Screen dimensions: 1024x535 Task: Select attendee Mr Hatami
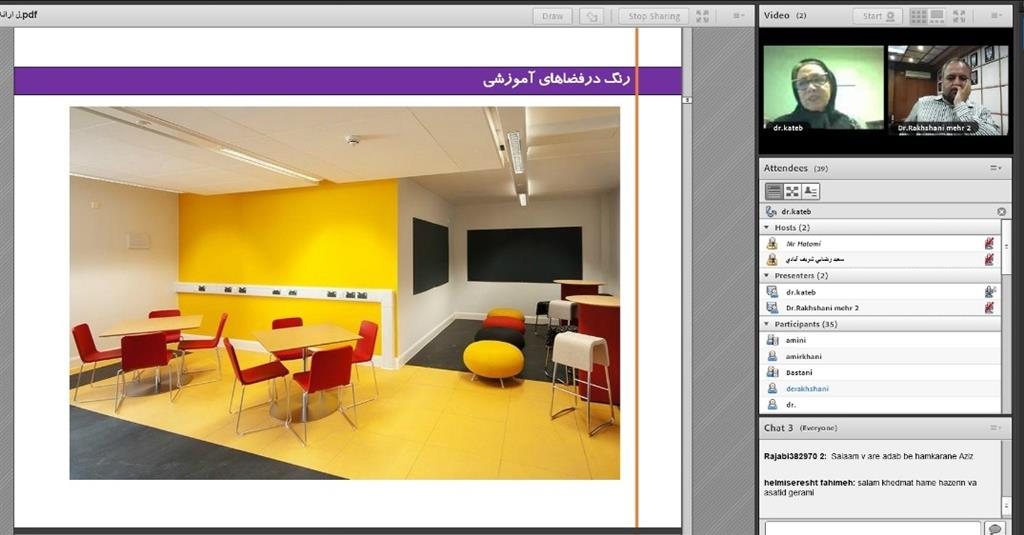(x=880, y=244)
